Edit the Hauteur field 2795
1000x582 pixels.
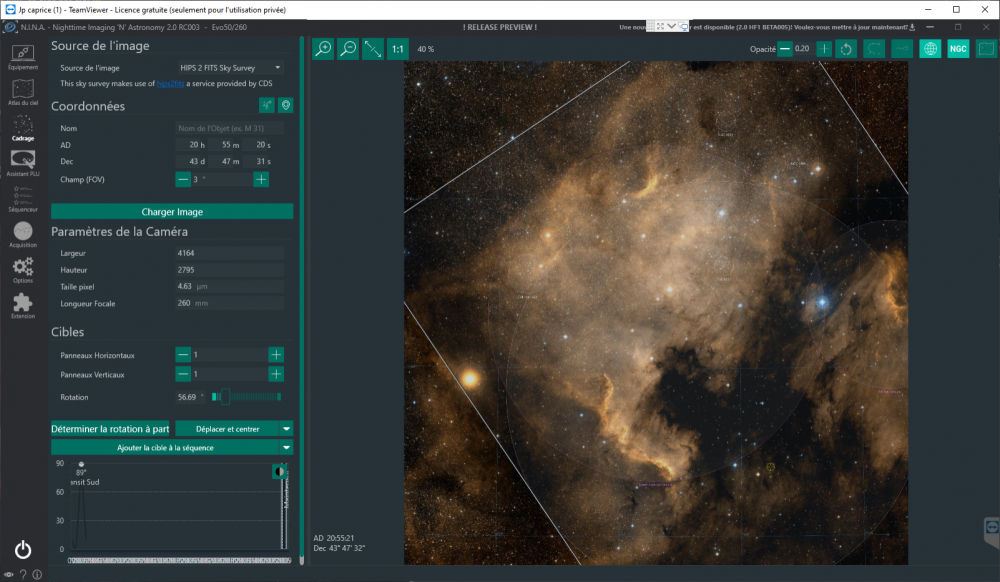(x=230, y=270)
